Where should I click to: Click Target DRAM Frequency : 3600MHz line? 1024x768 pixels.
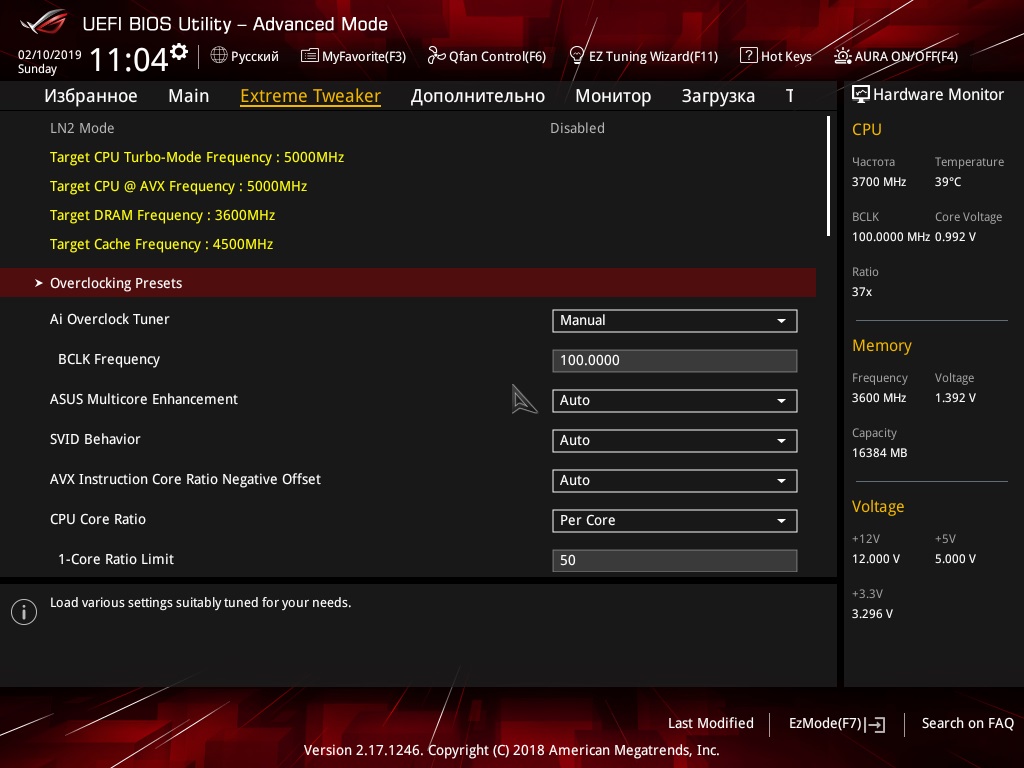(x=163, y=215)
